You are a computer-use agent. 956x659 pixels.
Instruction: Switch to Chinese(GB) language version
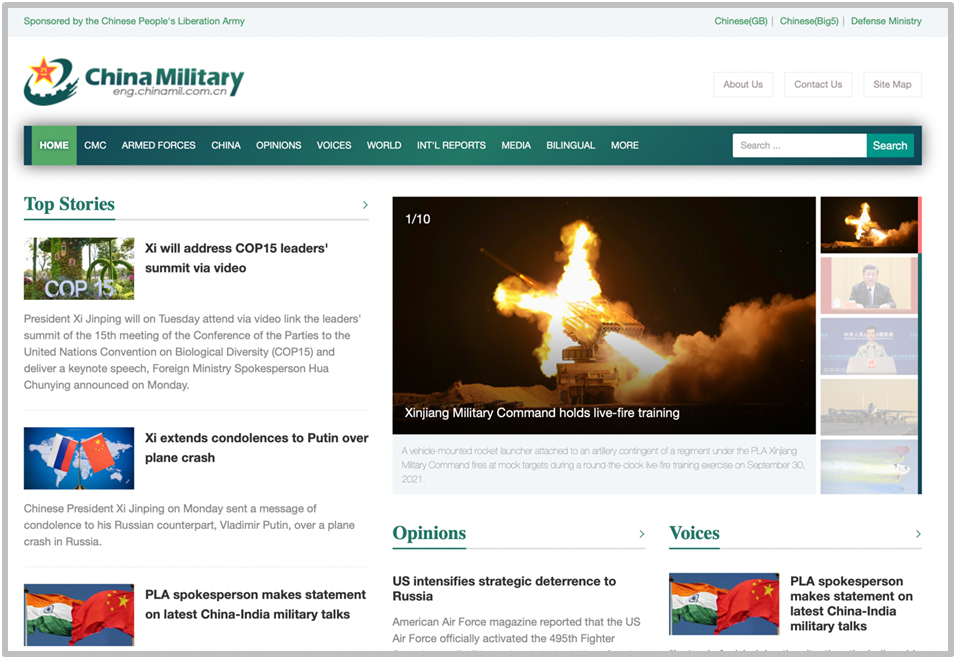coord(741,21)
